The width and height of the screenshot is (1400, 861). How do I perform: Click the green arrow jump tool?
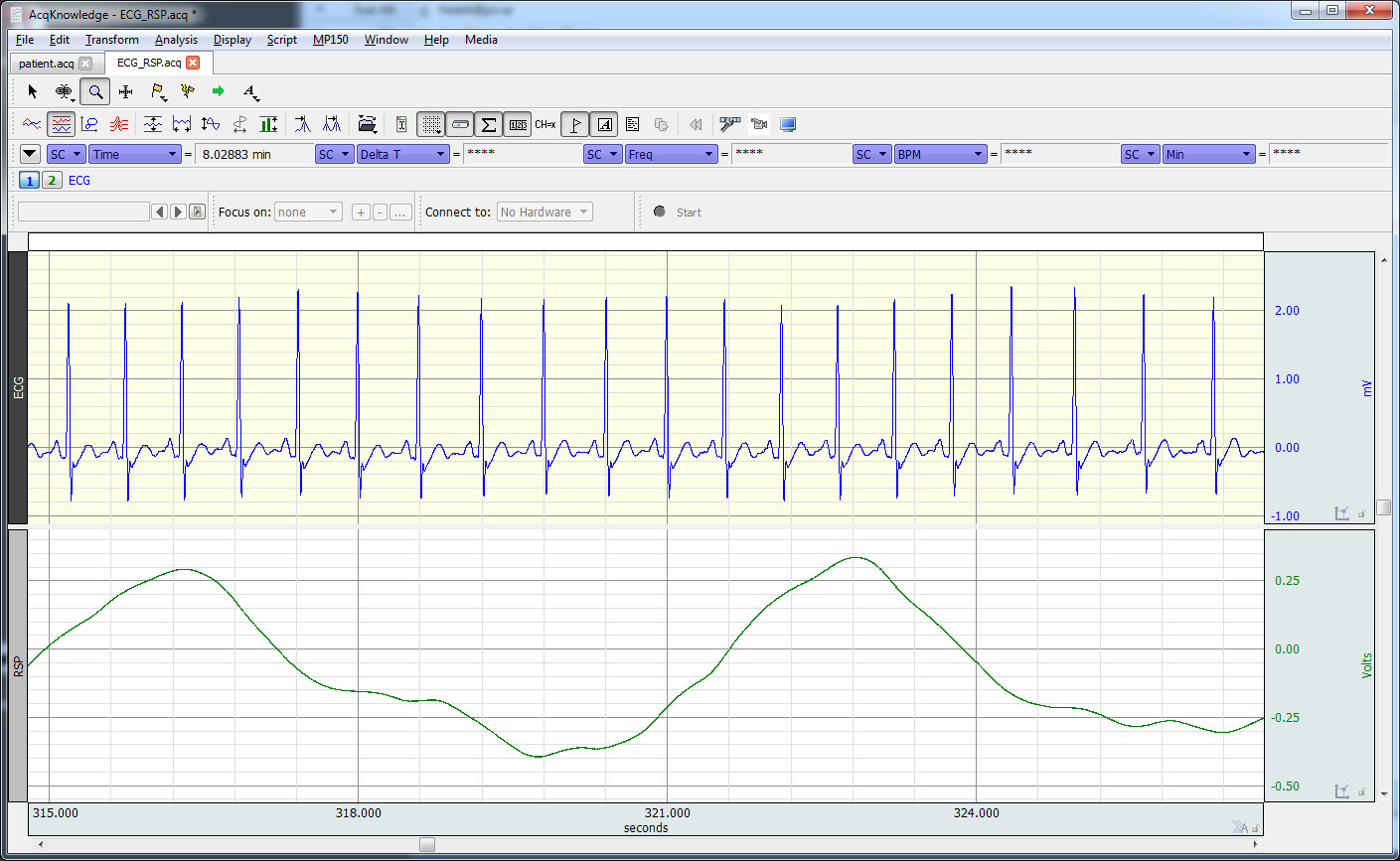click(219, 91)
